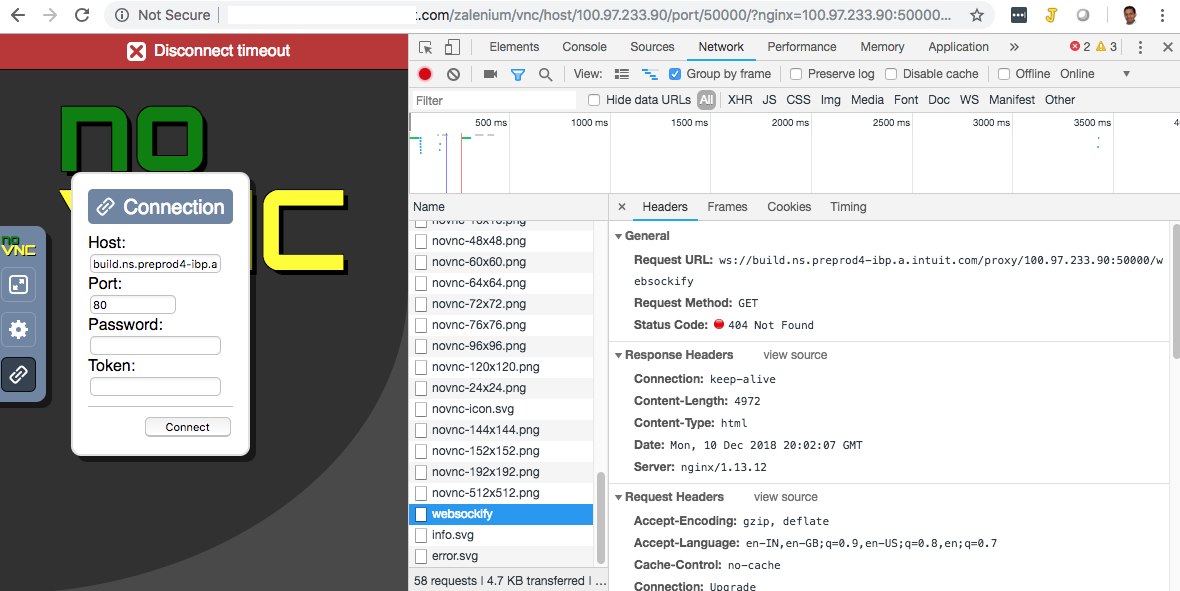
Task: Enable screenshot capture in Network panel
Action: click(x=489, y=73)
